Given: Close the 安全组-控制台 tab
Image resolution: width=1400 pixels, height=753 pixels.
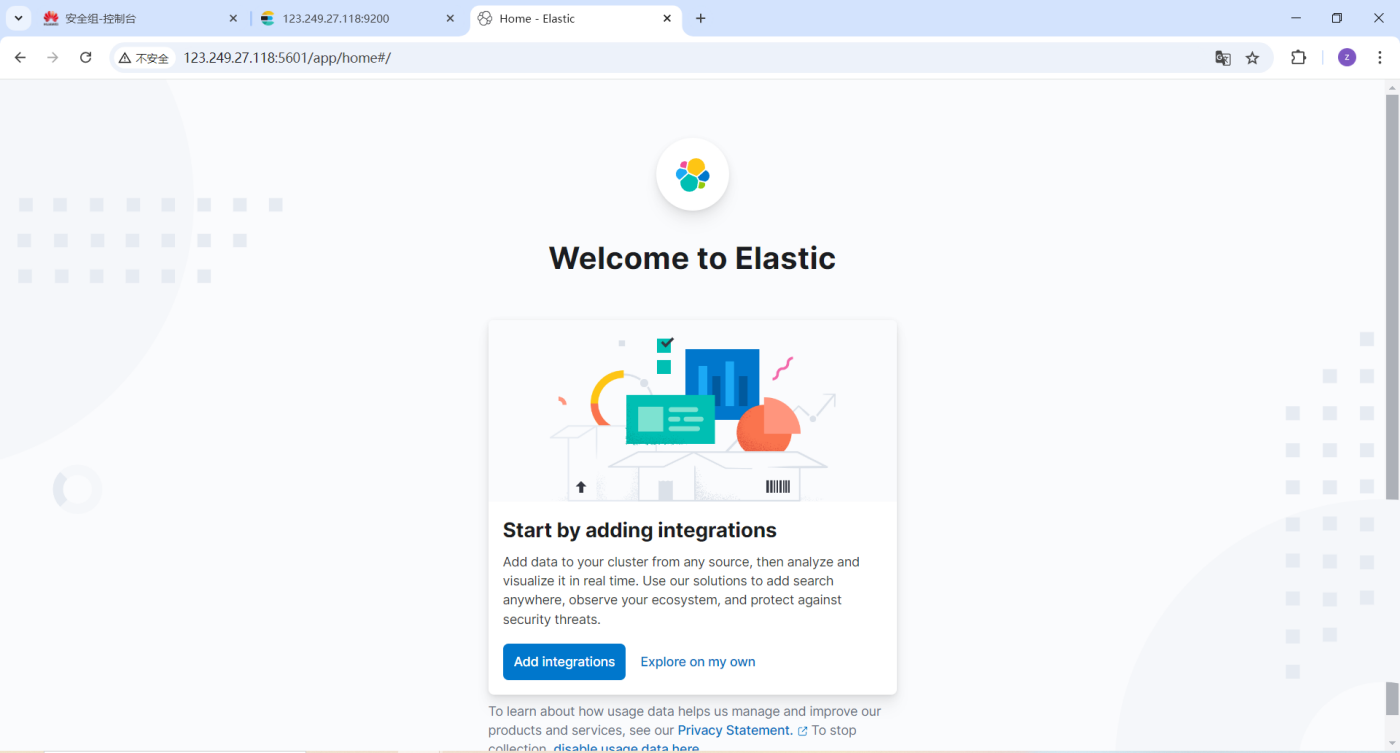Looking at the screenshot, I should point(234,18).
